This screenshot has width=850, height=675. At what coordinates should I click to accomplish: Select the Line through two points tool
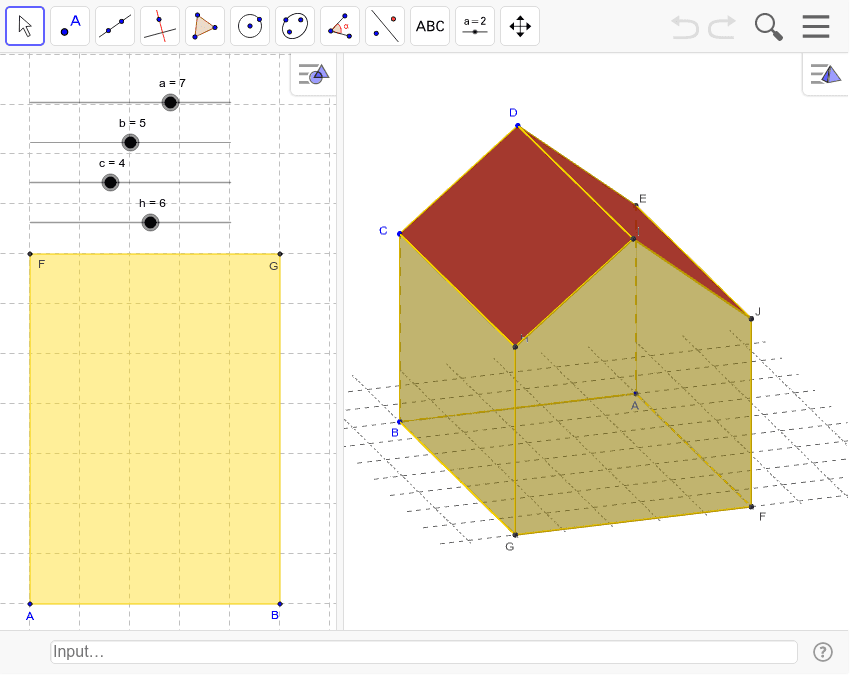point(115,26)
